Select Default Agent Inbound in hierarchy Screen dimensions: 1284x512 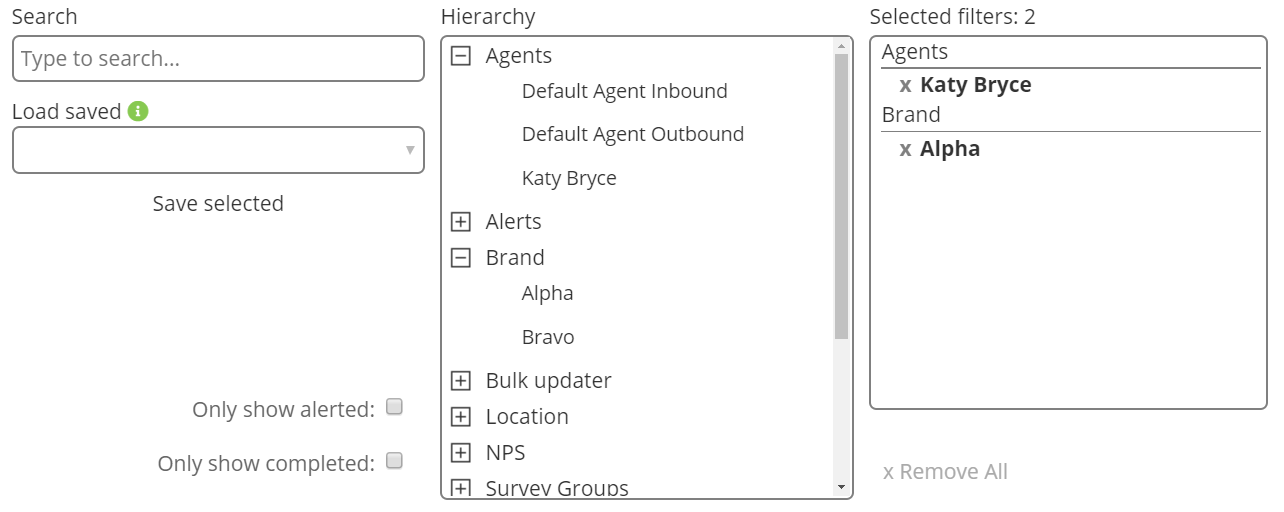tap(624, 91)
